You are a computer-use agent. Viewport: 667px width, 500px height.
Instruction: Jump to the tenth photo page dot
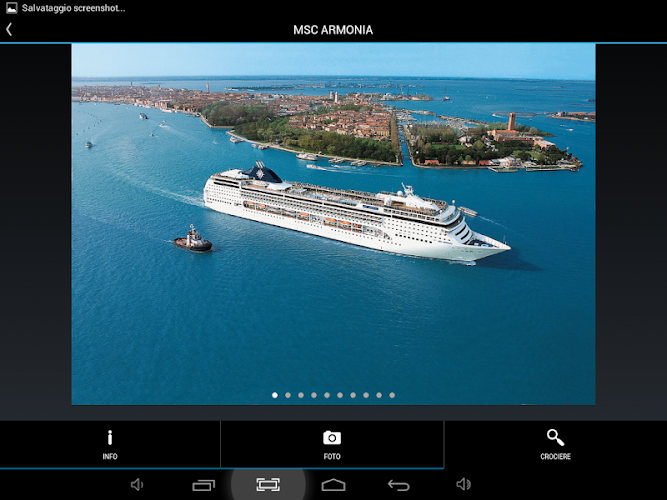pyautogui.click(x=392, y=395)
